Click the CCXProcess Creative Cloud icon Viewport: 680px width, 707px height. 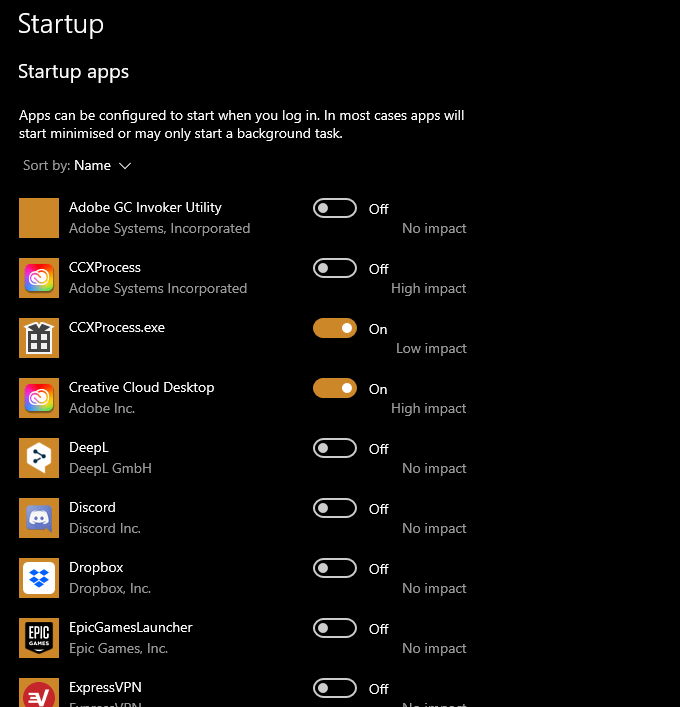click(39, 278)
